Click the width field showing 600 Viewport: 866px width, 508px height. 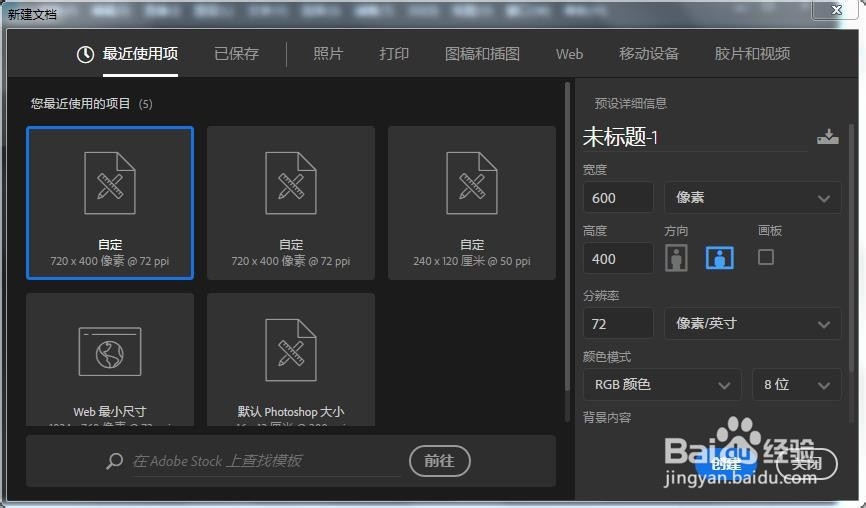point(618,198)
